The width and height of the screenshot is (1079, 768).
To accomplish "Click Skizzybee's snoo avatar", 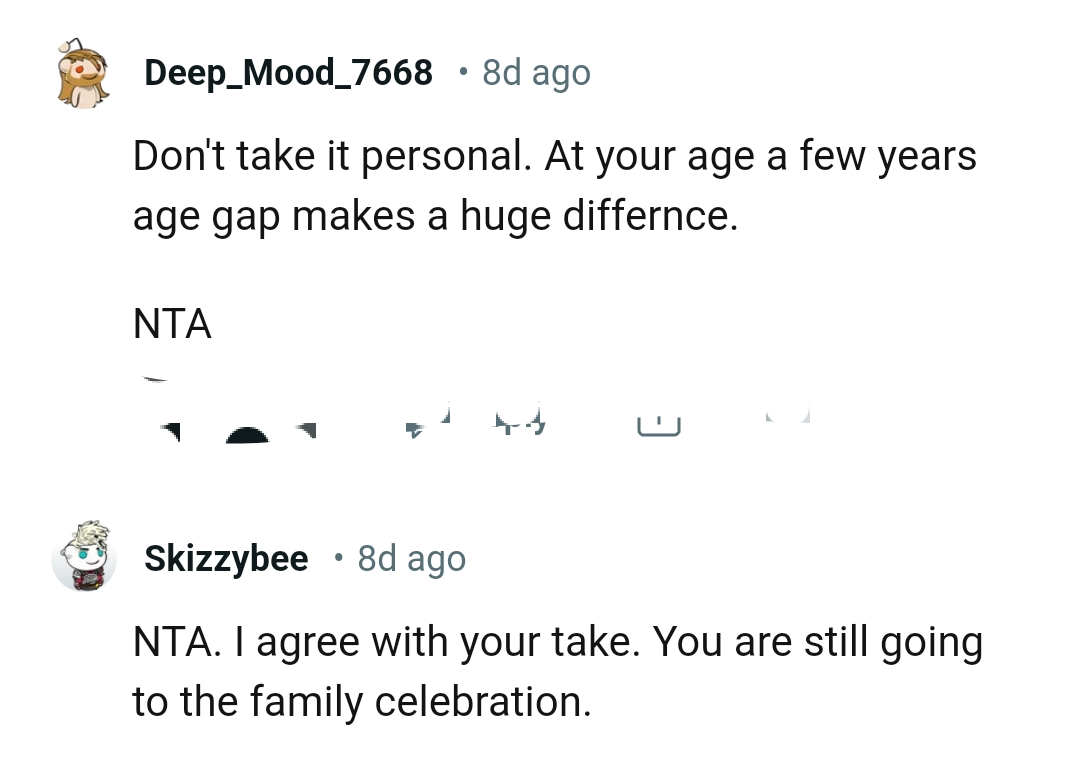I will click(x=85, y=558).
